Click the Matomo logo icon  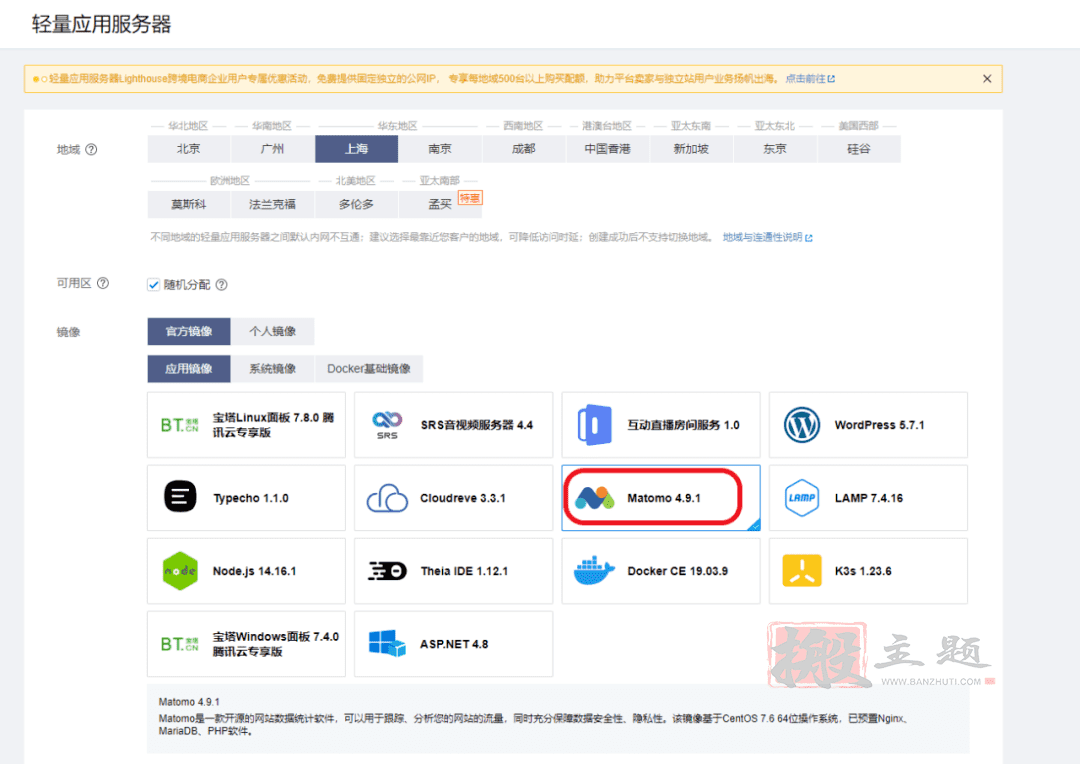pyautogui.click(x=594, y=497)
